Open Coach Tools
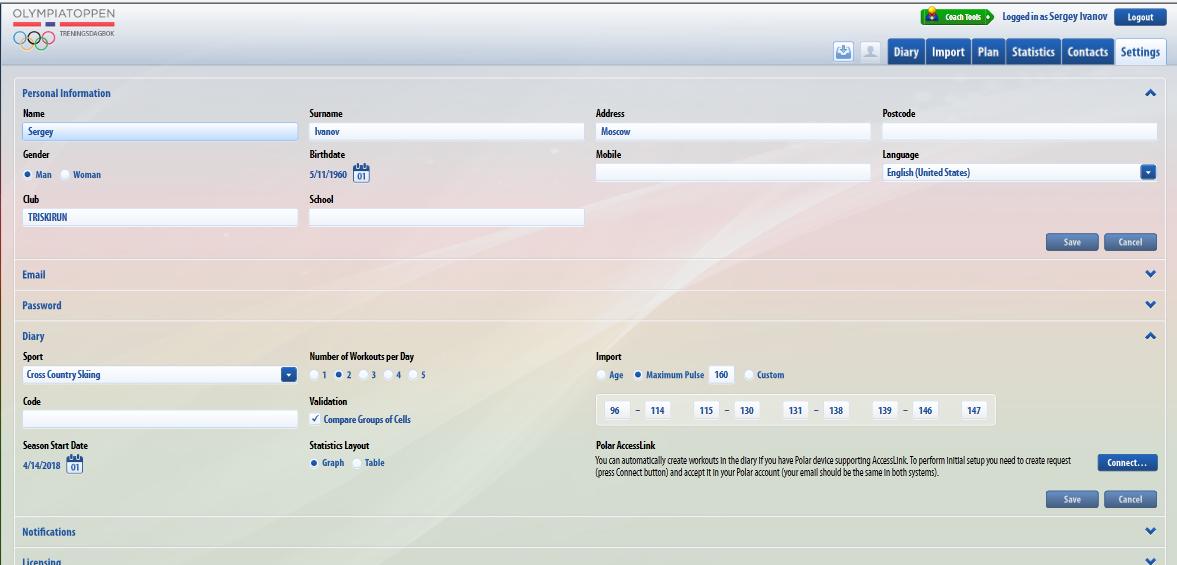 click(x=957, y=17)
